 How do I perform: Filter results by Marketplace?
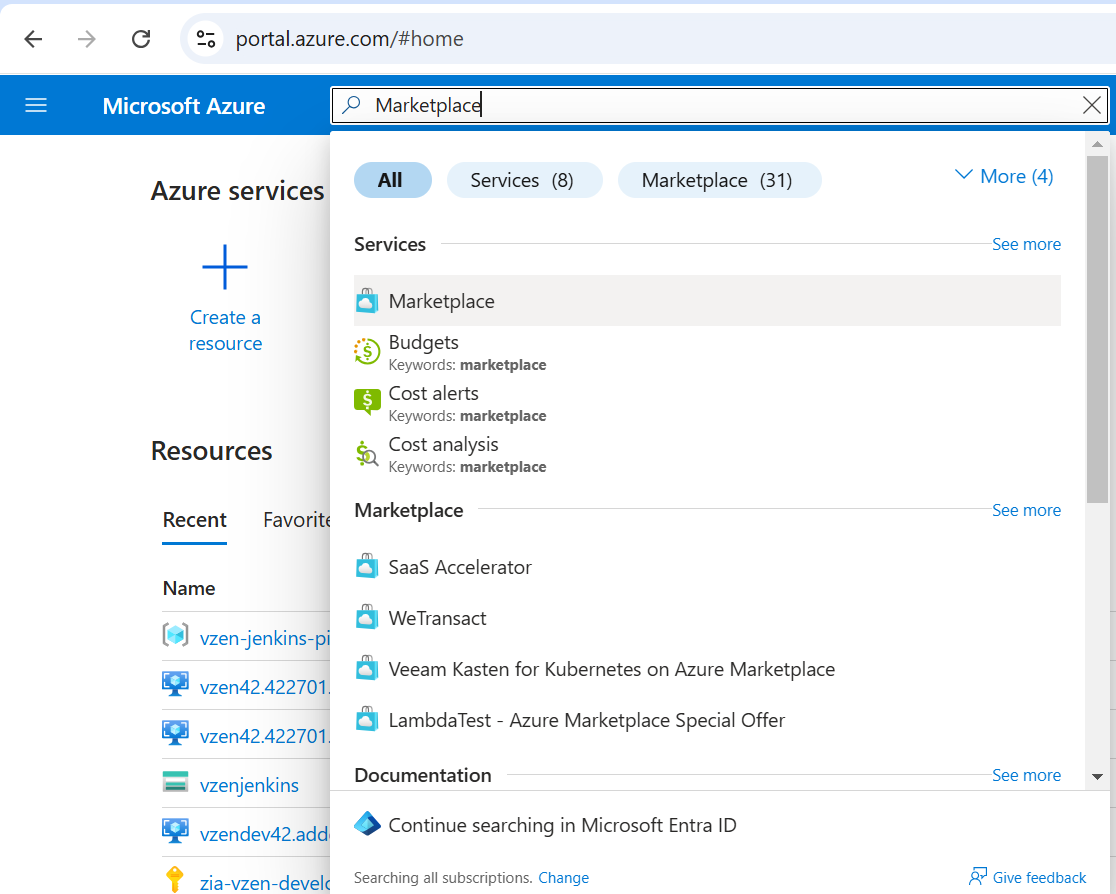(x=719, y=180)
